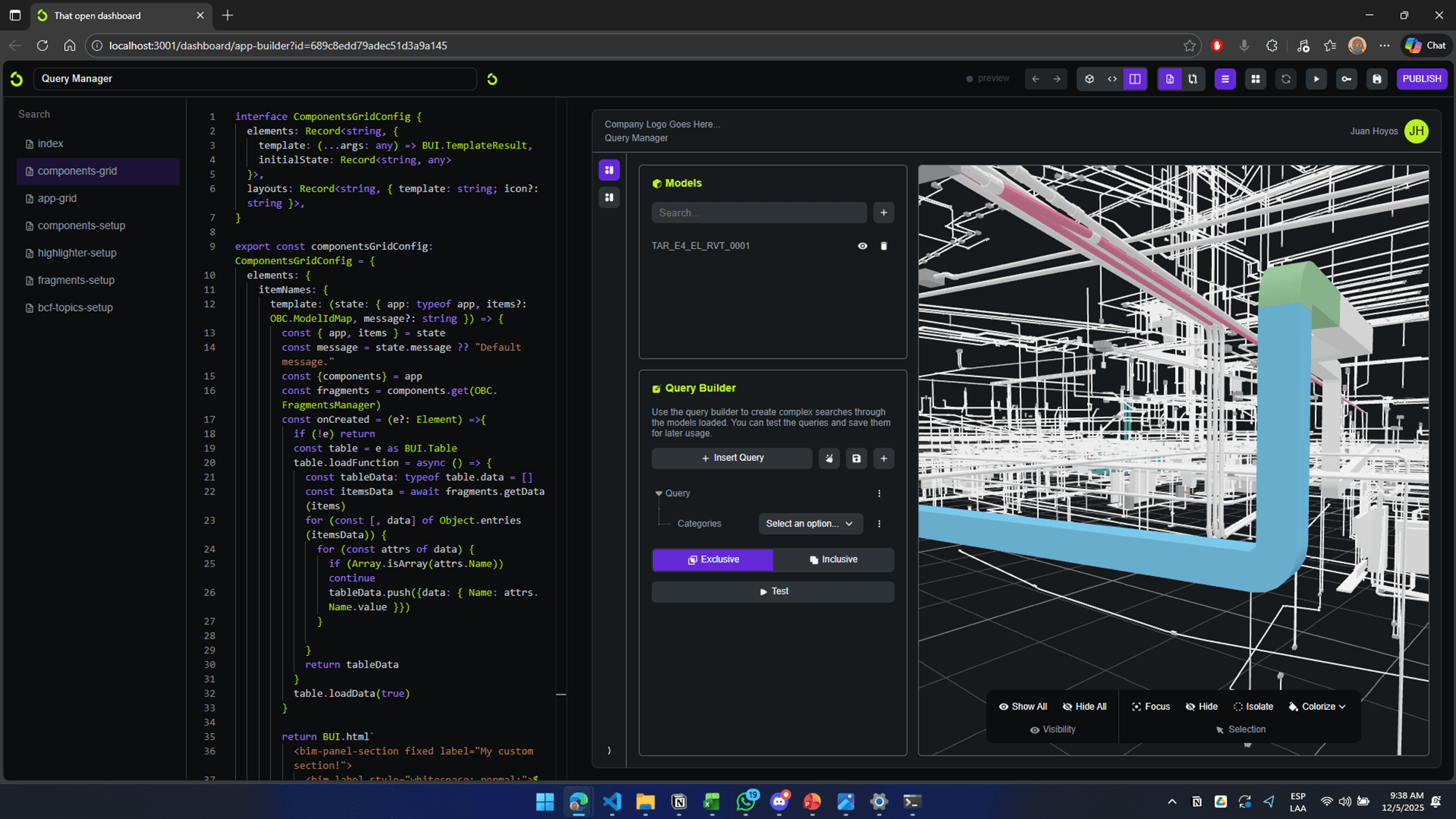Click the PUBLISH button
The image size is (1456, 819).
click(x=1421, y=79)
